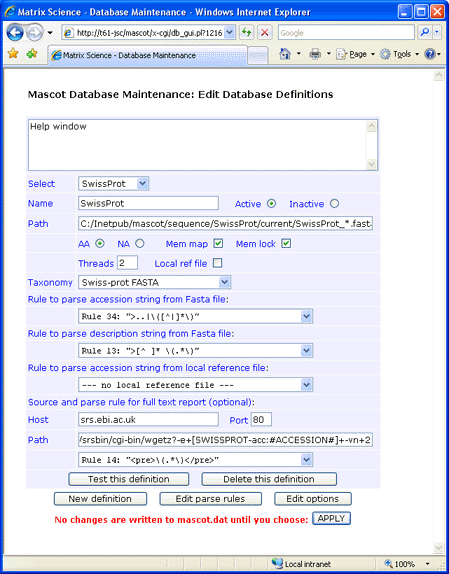Click the Threads label link
The image size is (449, 574).
point(96,264)
